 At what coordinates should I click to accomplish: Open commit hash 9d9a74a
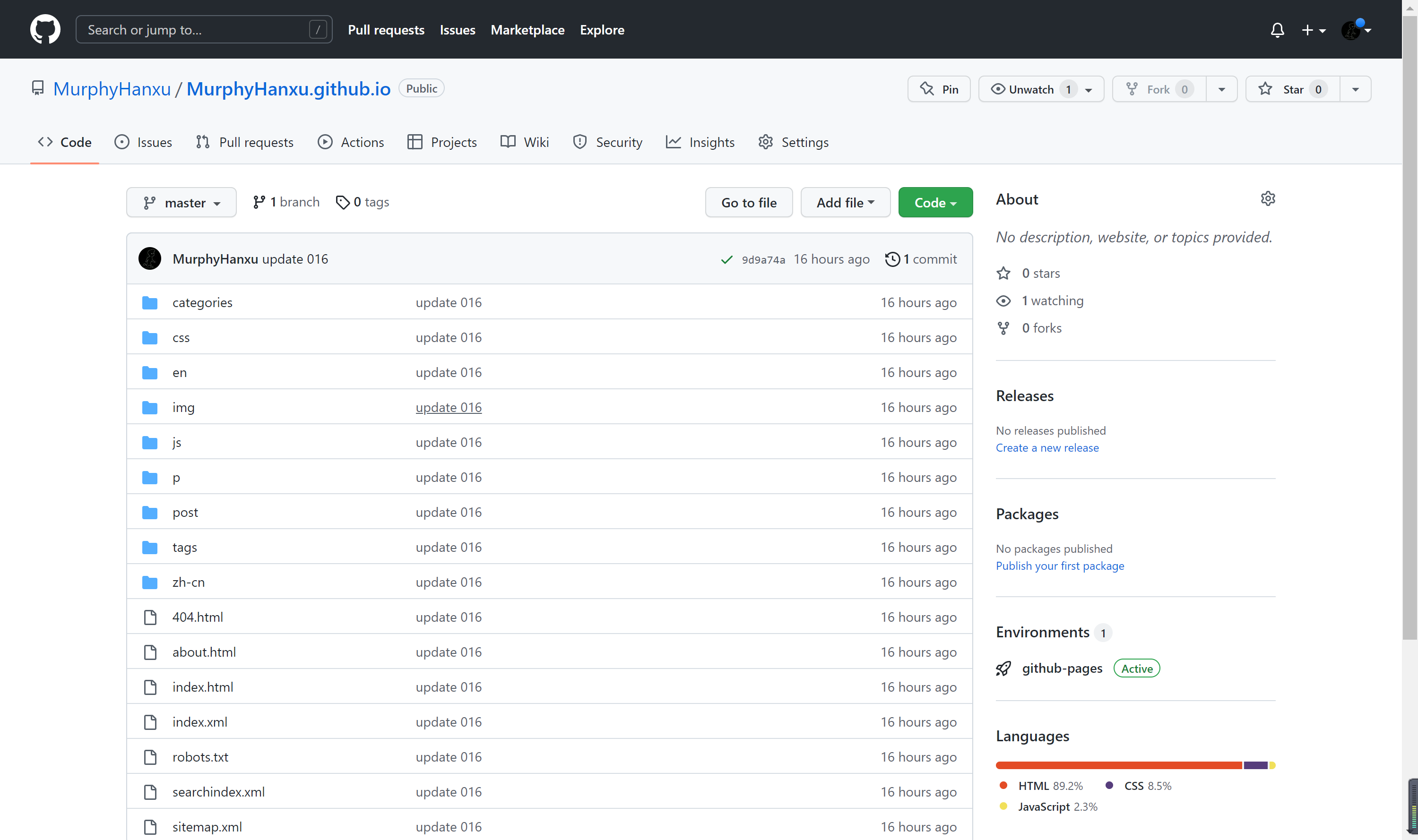(x=763, y=260)
